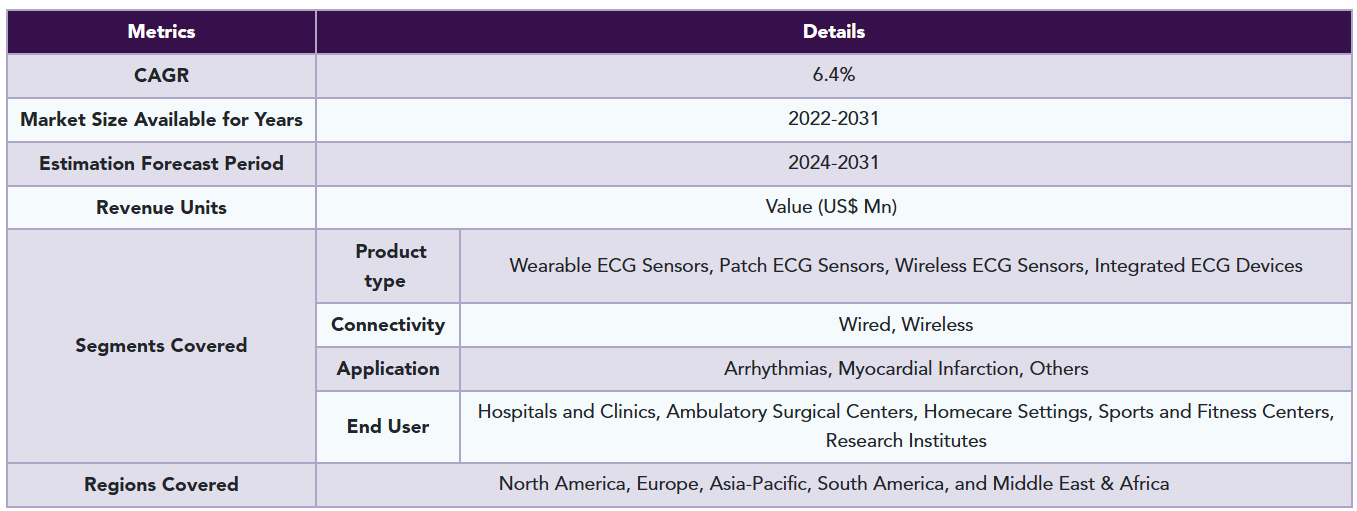The width and height of the screenshot is (1357, 511).
Task: Click the 2022-2031 value cell
Action: pos(834,119)
